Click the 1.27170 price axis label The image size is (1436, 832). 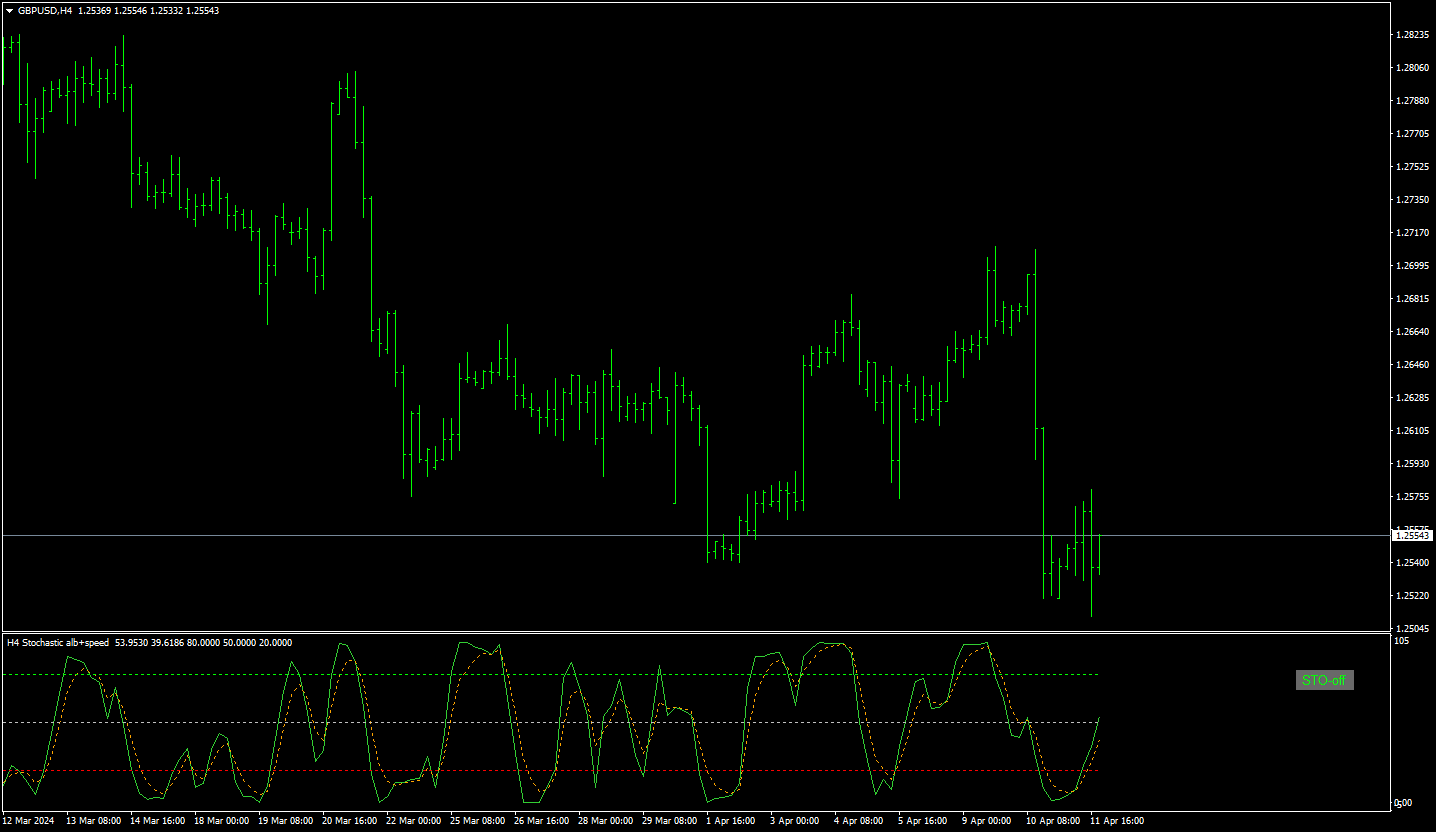point(1413,233)
